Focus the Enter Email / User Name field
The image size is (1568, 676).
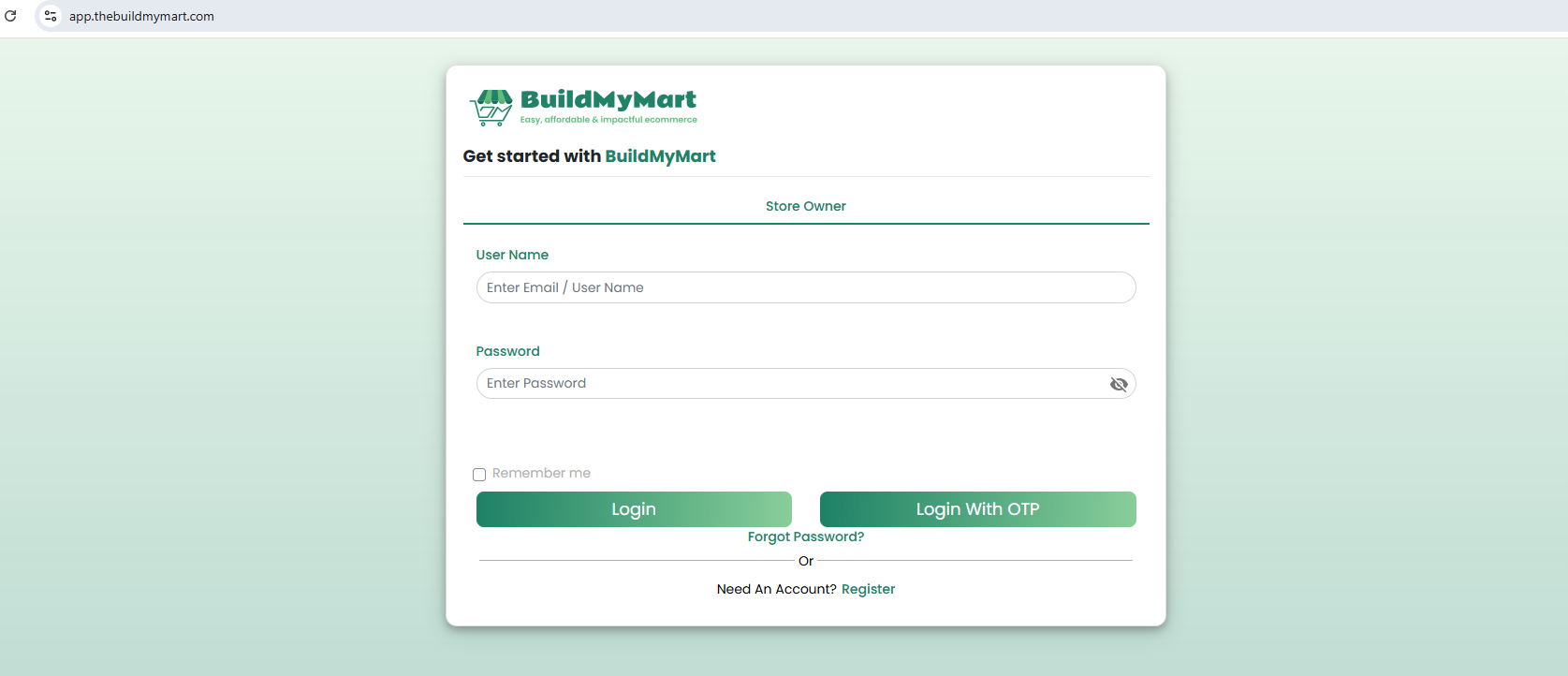click(806, 287)
